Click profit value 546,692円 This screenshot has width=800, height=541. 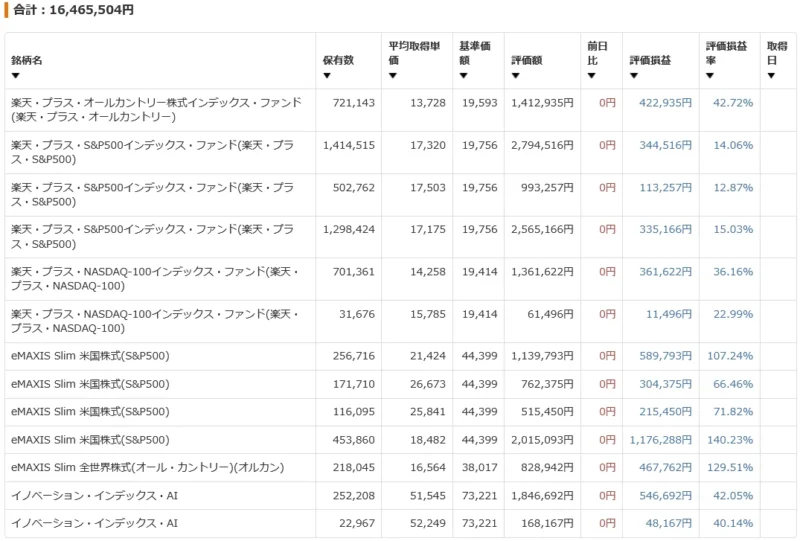(x=665, y=496)
